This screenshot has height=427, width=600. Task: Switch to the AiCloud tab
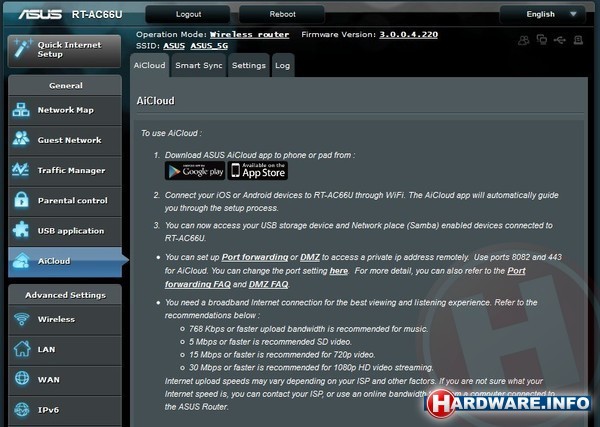(x=150, y=65)
